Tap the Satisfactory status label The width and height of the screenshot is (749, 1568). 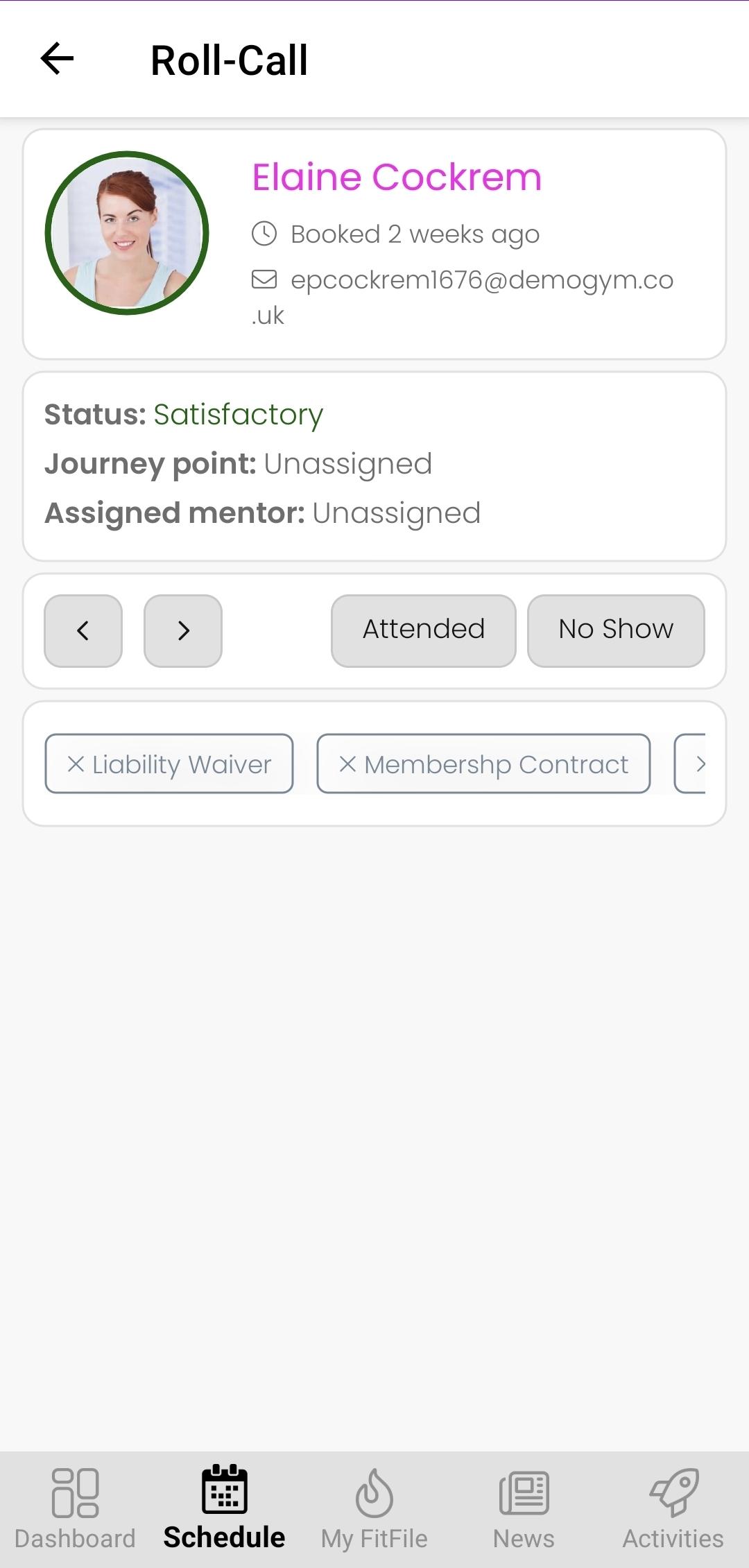coord(238,415)
